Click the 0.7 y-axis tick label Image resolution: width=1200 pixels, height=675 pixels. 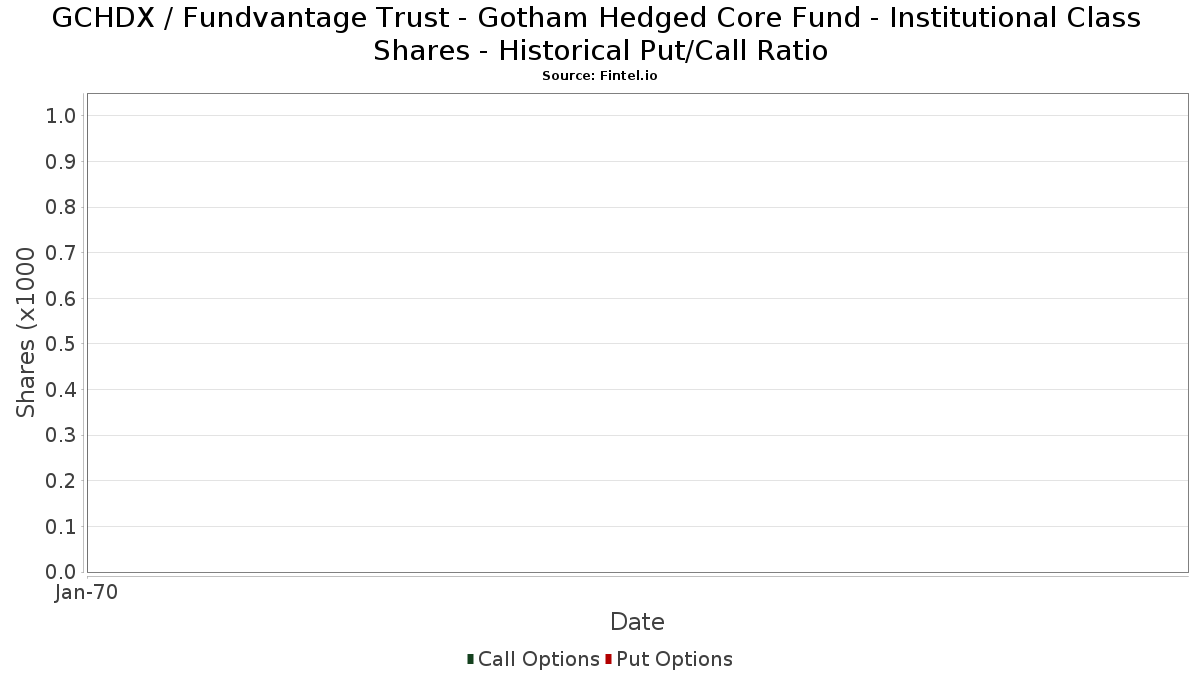pos(61,253)
